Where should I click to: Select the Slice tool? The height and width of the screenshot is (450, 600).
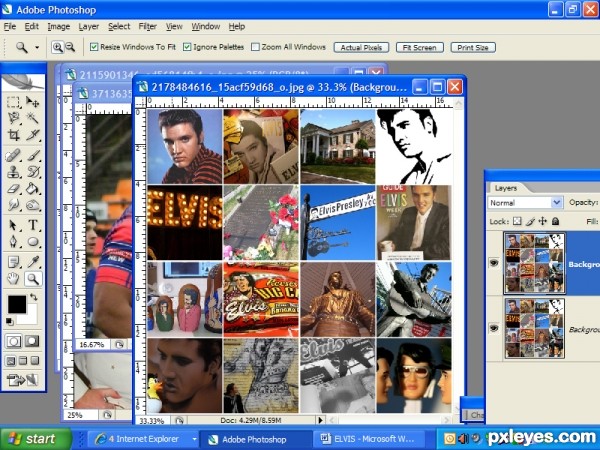pyautogui.click(x=33, y=134)
